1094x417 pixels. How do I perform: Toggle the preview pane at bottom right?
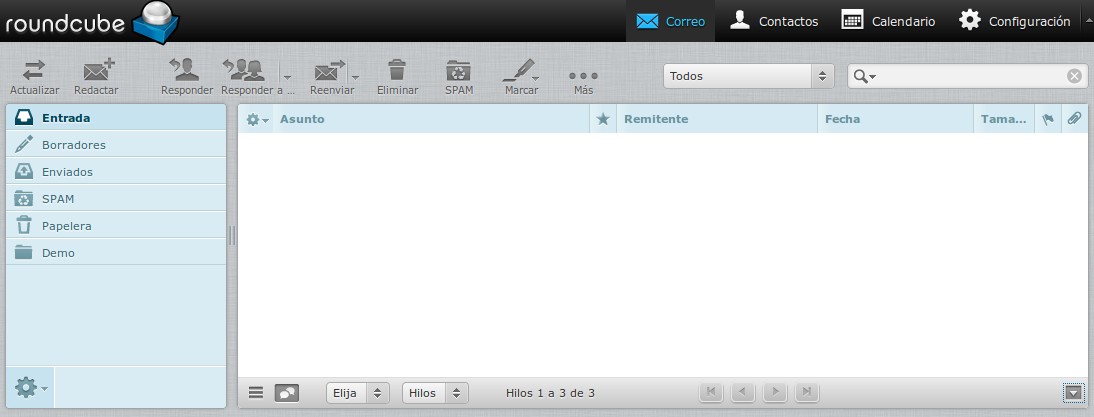tap(1074, 393)
